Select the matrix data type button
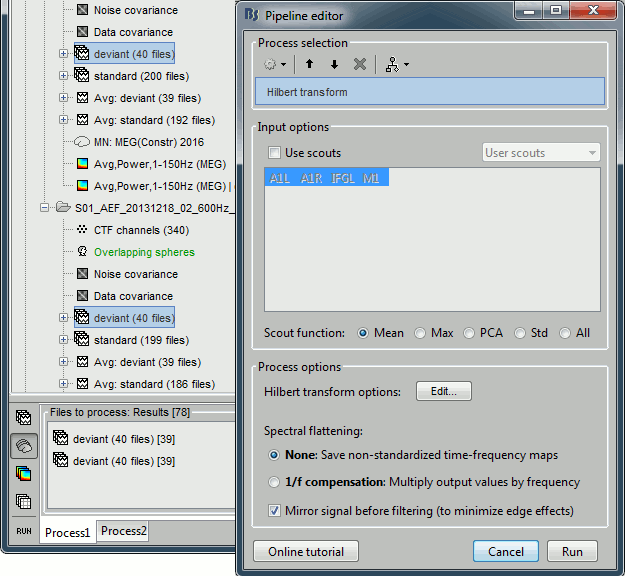Viewport: 625px width, 576px height. [23, 502]
